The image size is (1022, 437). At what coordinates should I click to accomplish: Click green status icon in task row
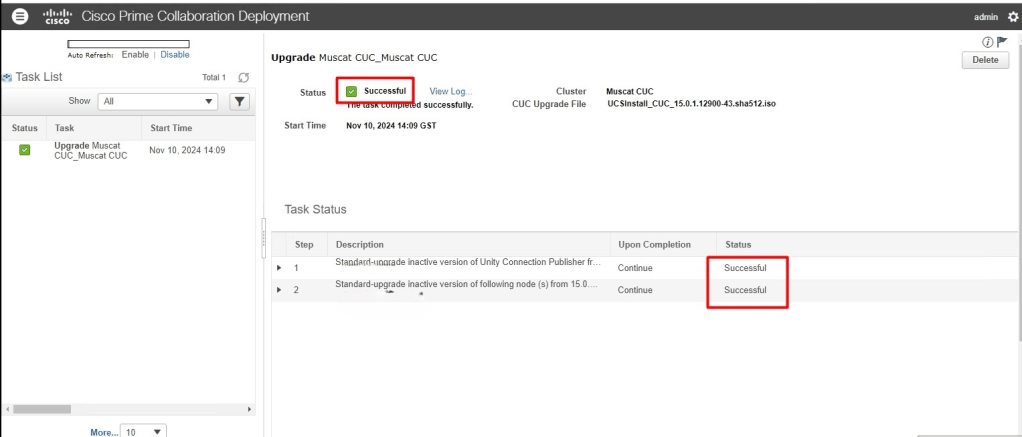[x=25, y=150]
